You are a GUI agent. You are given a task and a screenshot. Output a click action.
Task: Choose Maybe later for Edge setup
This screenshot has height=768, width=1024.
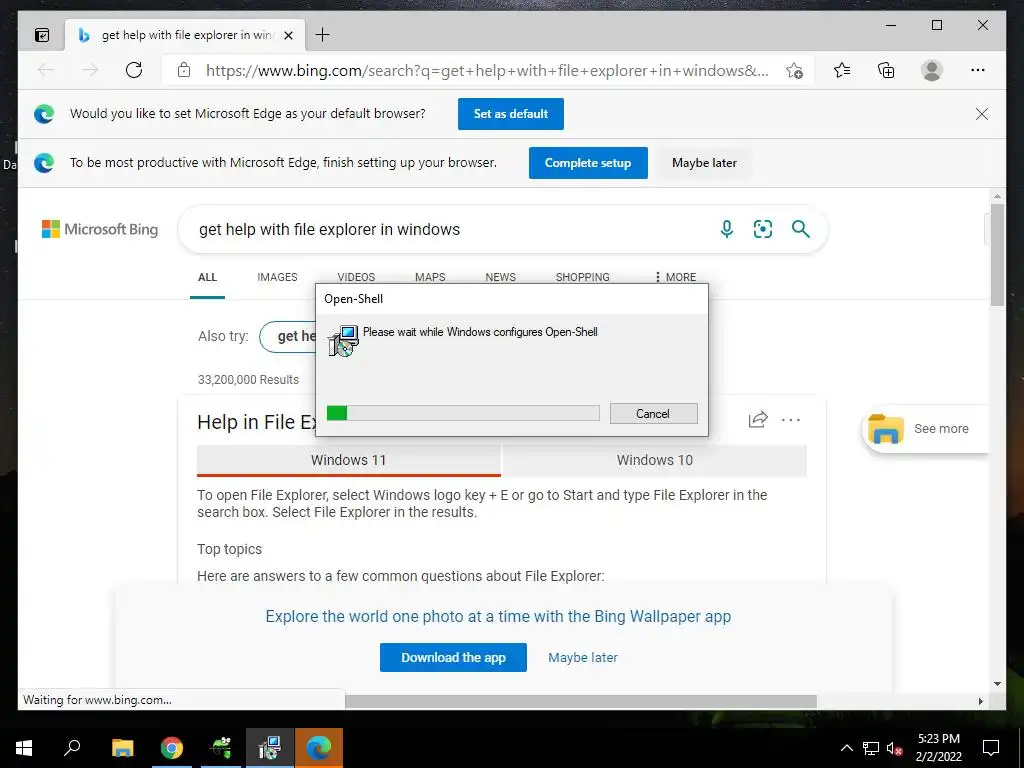[x=704, y=163]
